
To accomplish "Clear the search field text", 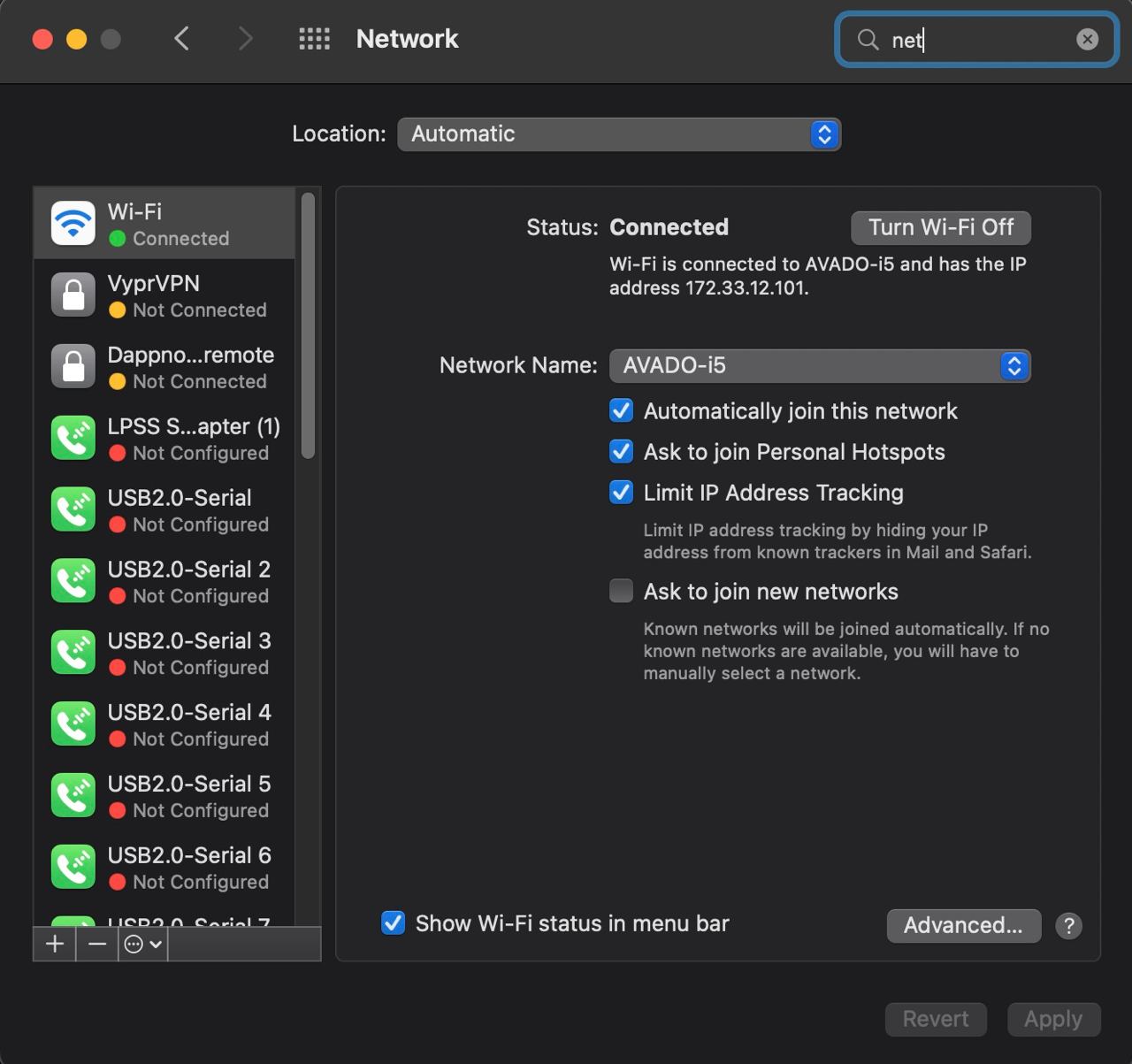I will (1087, 39).
